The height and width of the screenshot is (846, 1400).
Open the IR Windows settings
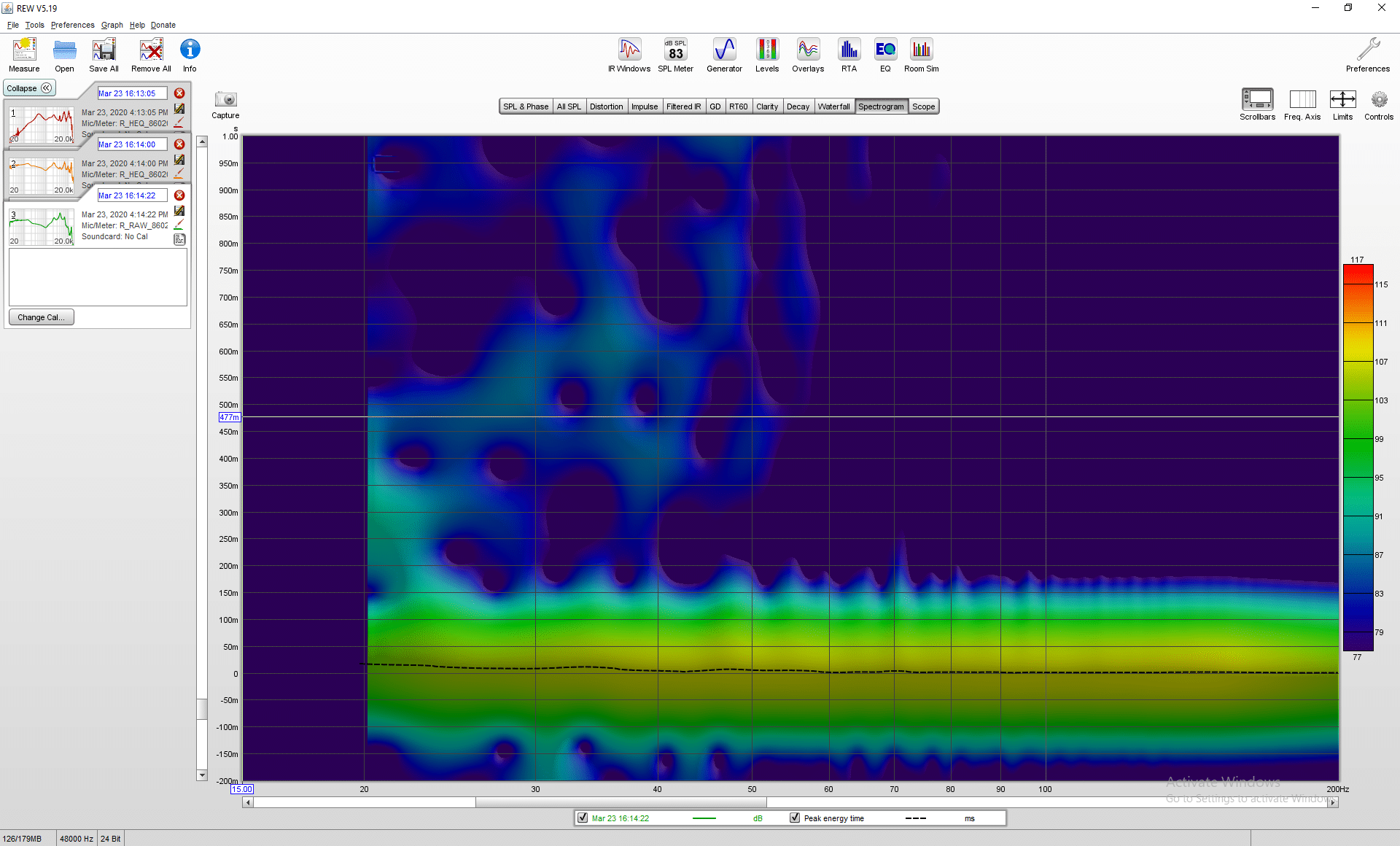[x=629, y=55]
